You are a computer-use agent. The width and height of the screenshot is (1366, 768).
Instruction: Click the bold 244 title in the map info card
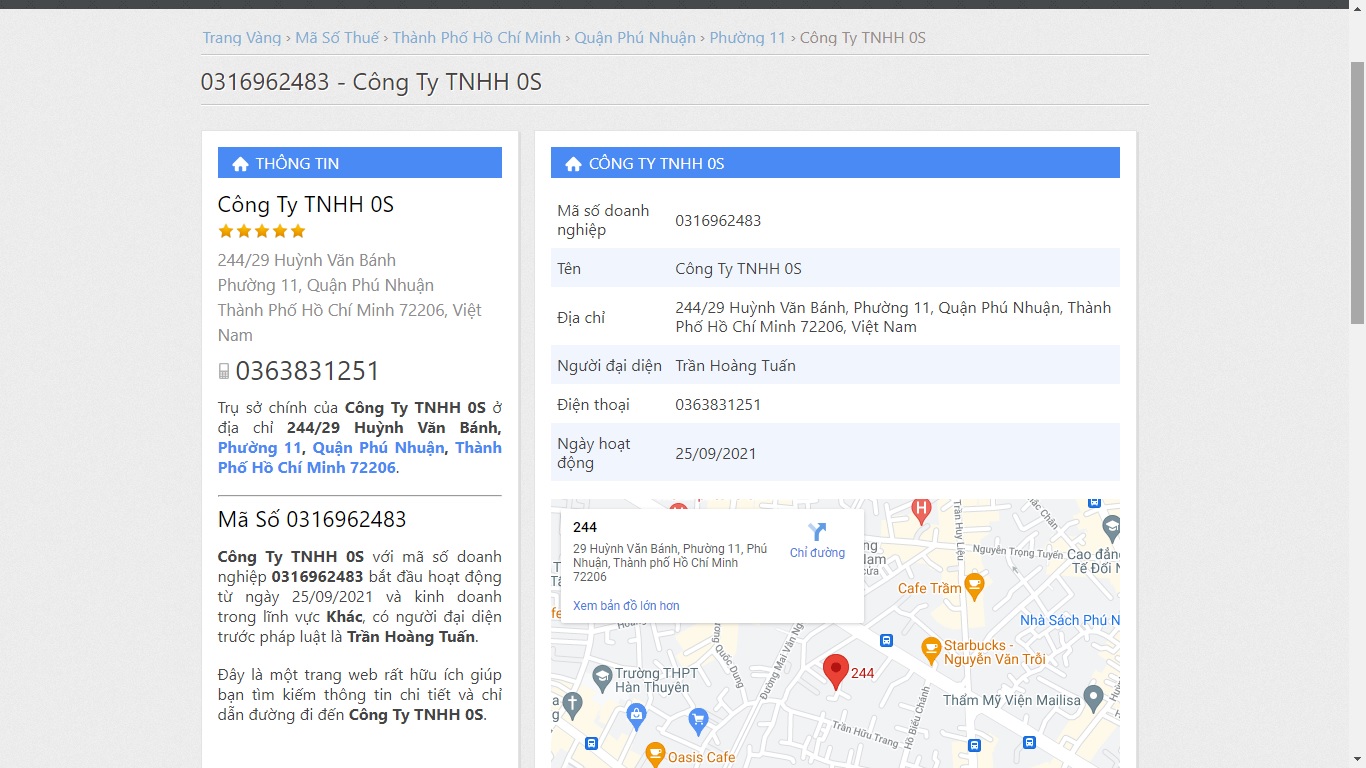pos(585,527)
